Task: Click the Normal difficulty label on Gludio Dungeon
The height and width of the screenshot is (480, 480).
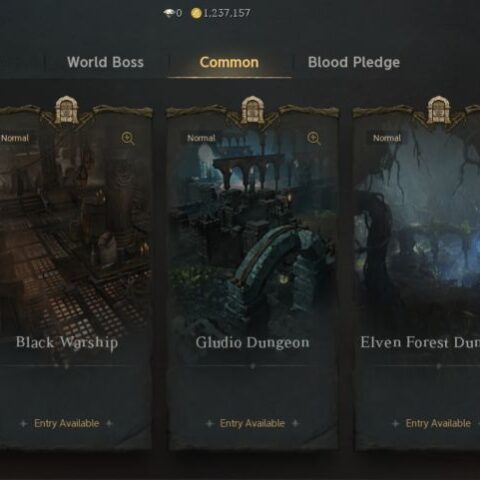Action: (x=201, y=138)
